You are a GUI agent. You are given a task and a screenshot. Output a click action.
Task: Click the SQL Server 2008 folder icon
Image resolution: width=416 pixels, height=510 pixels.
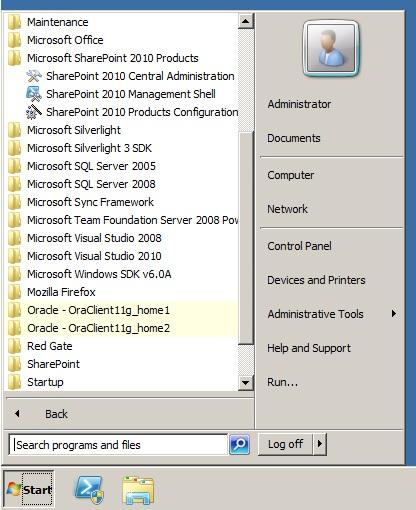[x=14, y=184]
